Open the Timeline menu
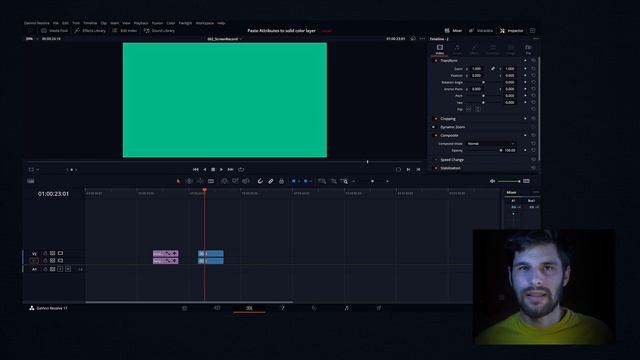Image resolution: width=640 pixels, height=360 pixels. (x=90, y=23)
